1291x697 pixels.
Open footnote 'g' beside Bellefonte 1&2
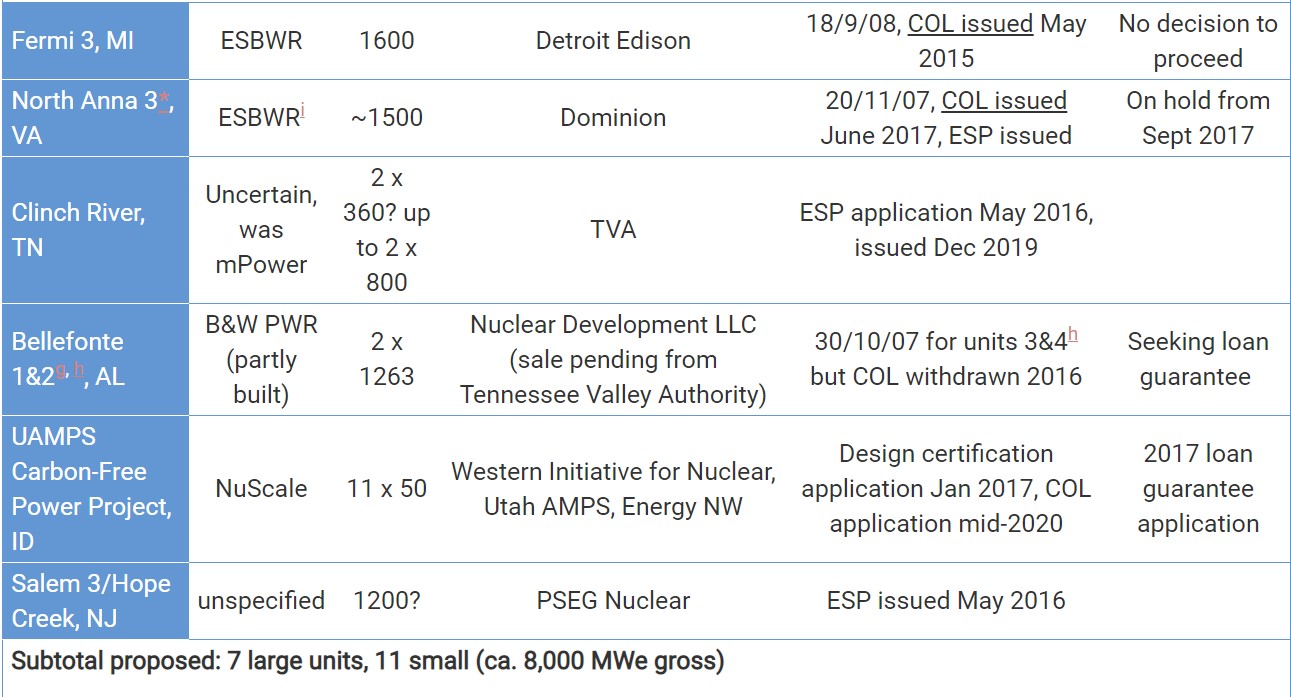click(62, 369)
